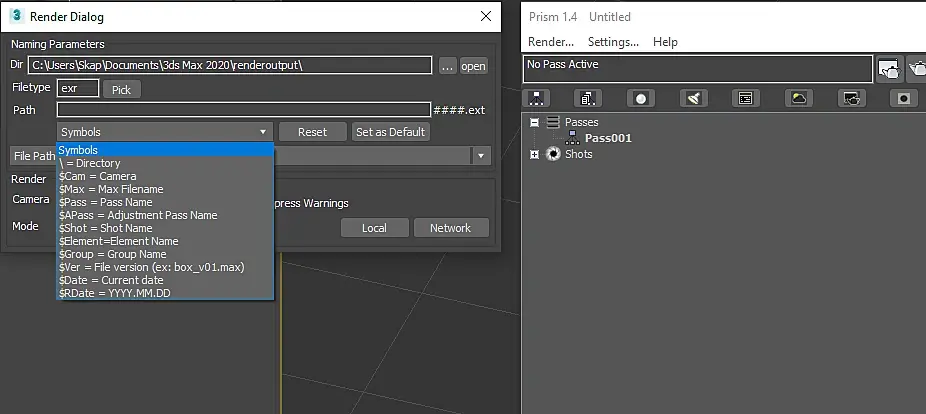The width and height of the screenshot is (926, 414).
Task: Click the empty Path input field
Action: [244, 110]
